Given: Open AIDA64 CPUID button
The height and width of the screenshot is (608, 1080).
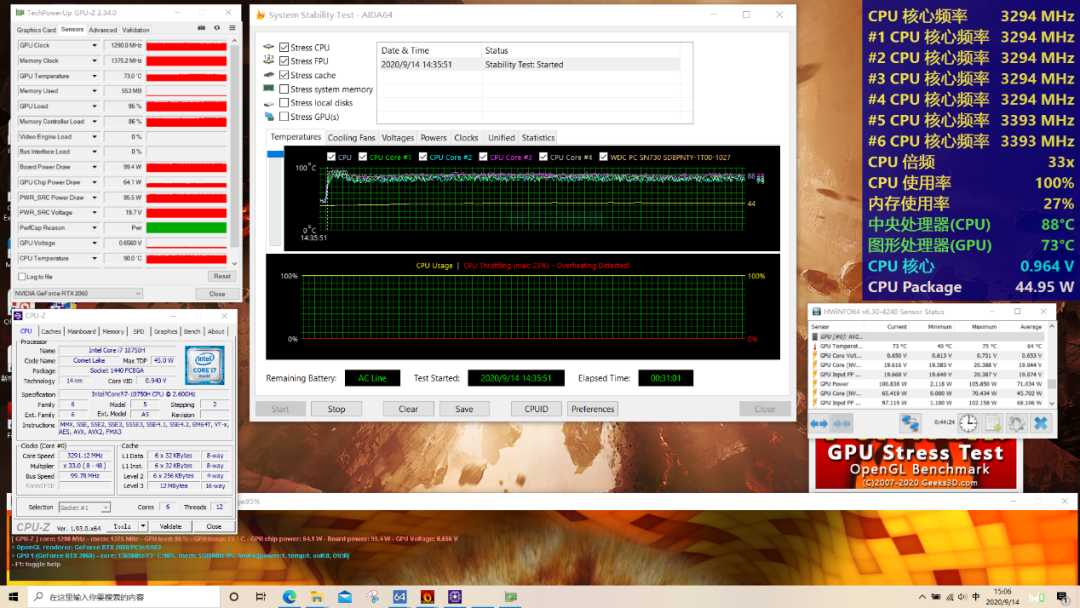Looking at the screenshot, I should point(536,409).
